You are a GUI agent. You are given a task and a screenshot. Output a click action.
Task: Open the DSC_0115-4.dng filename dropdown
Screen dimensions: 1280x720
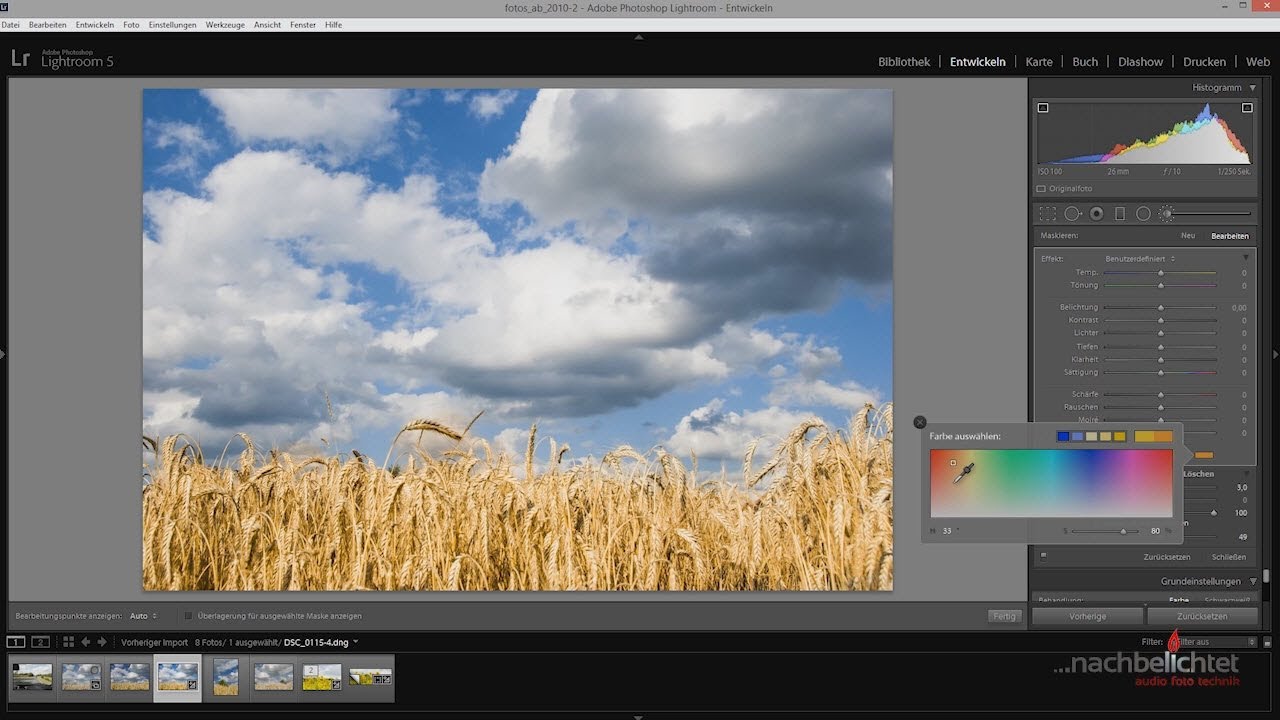(321, 642)
